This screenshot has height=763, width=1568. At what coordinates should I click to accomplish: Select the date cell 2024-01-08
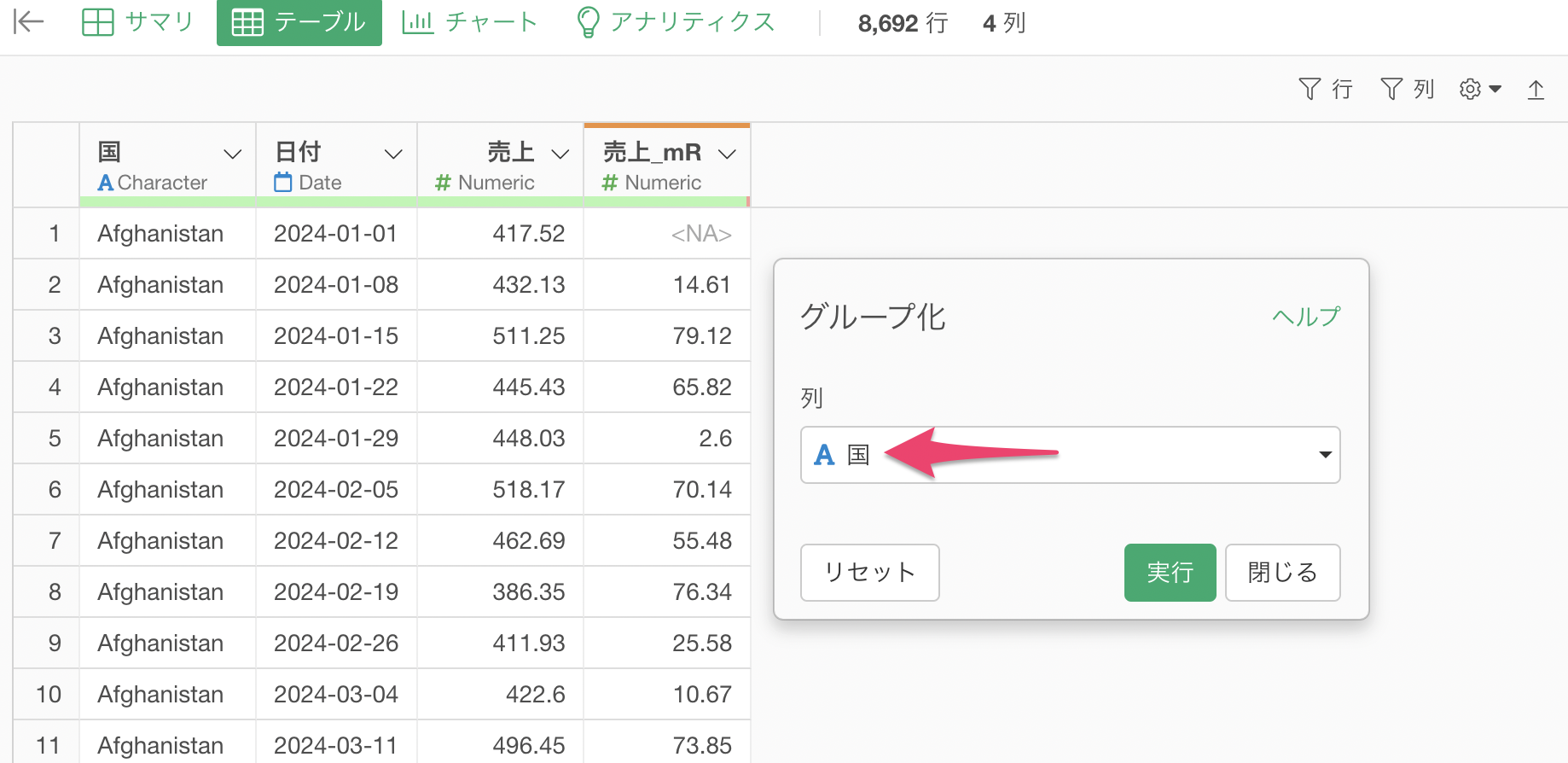click(x=336, y=284)
